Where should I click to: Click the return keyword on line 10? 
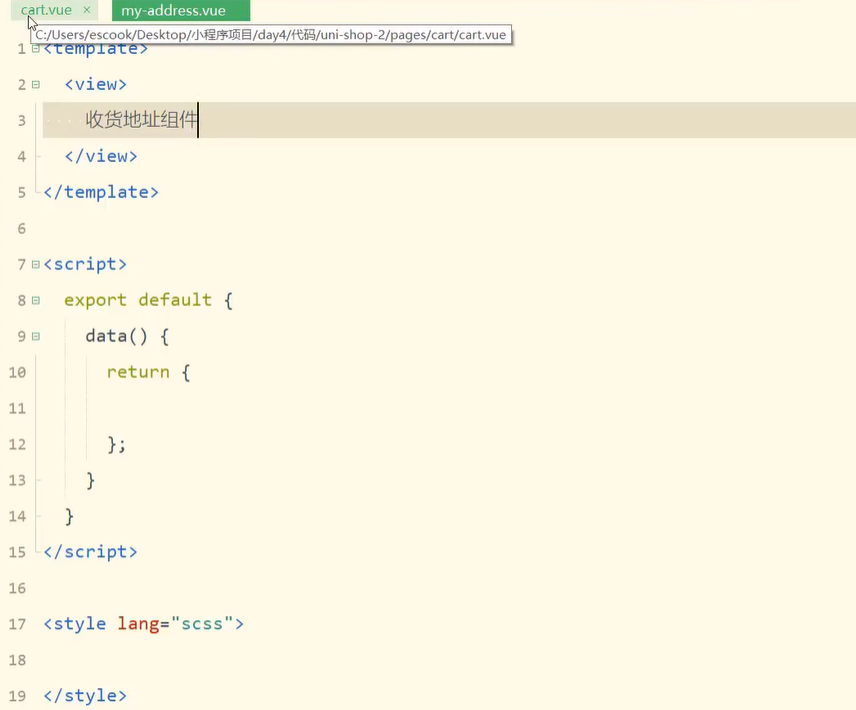pos(138,372)
